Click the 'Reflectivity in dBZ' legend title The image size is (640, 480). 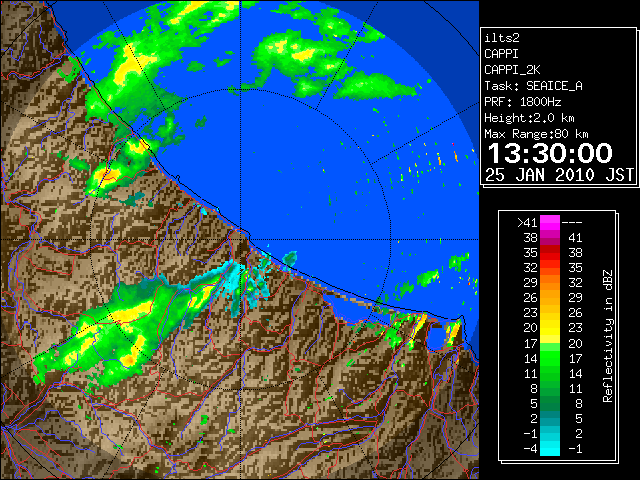click(608, 336)
